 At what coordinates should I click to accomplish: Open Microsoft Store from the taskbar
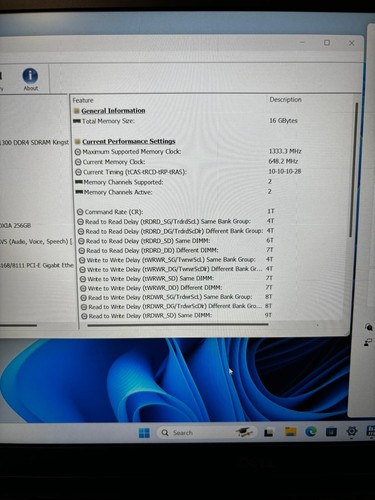[331, 432]
